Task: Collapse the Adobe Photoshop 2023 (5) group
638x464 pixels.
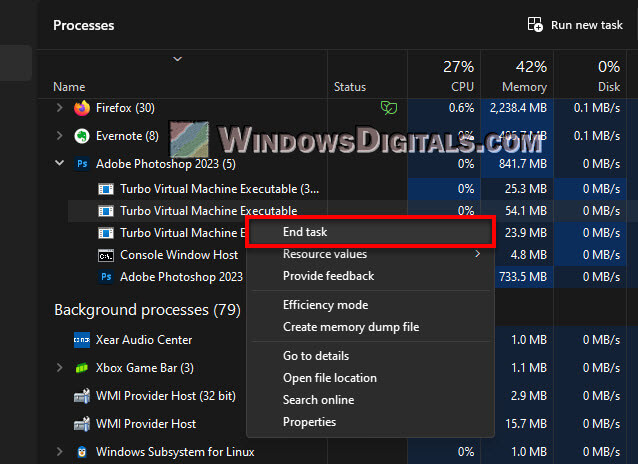Action: click(x=59, y=163)
